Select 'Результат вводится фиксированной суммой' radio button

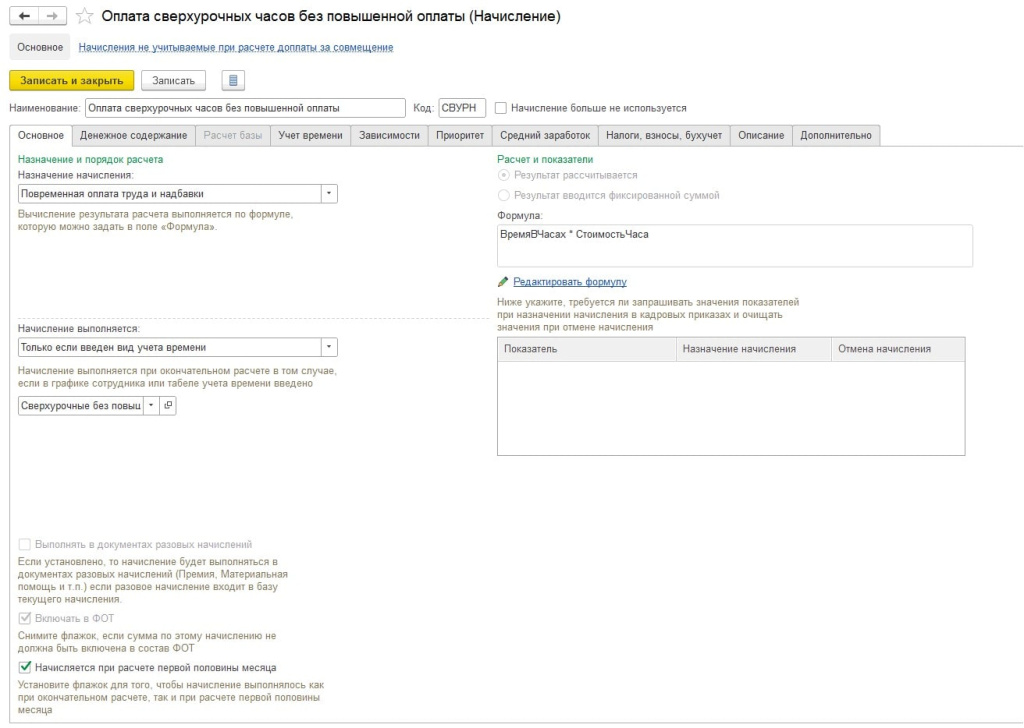(x=504, y=195)
